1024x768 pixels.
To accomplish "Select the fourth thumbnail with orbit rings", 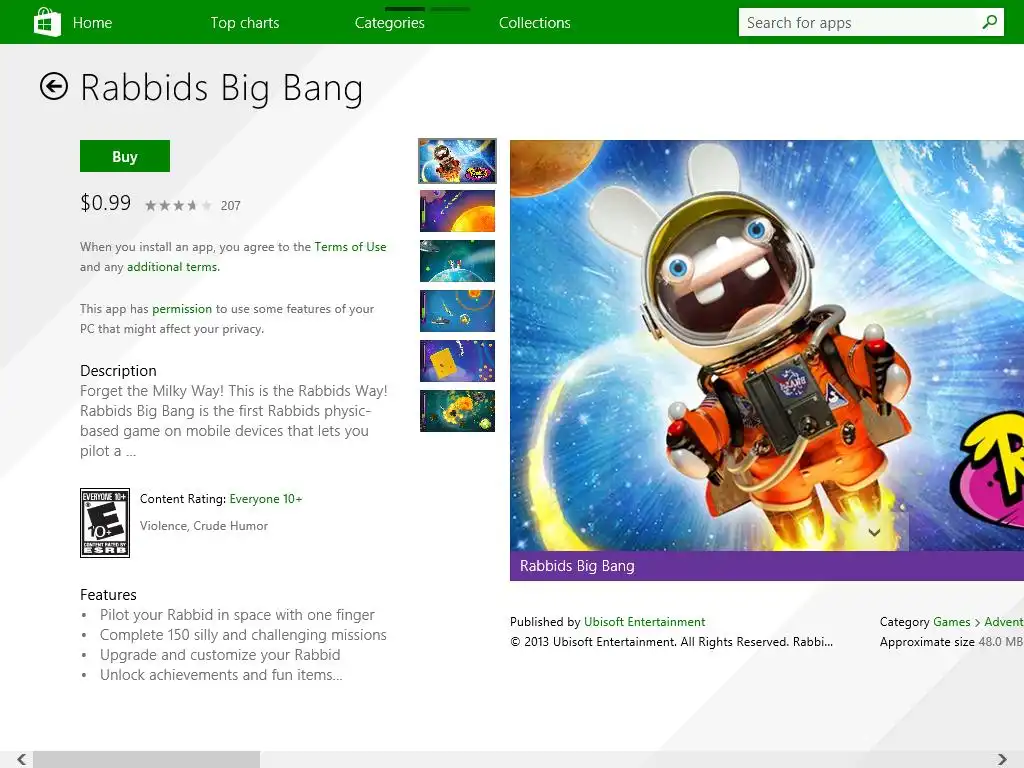I will click(x=457, y=311).
